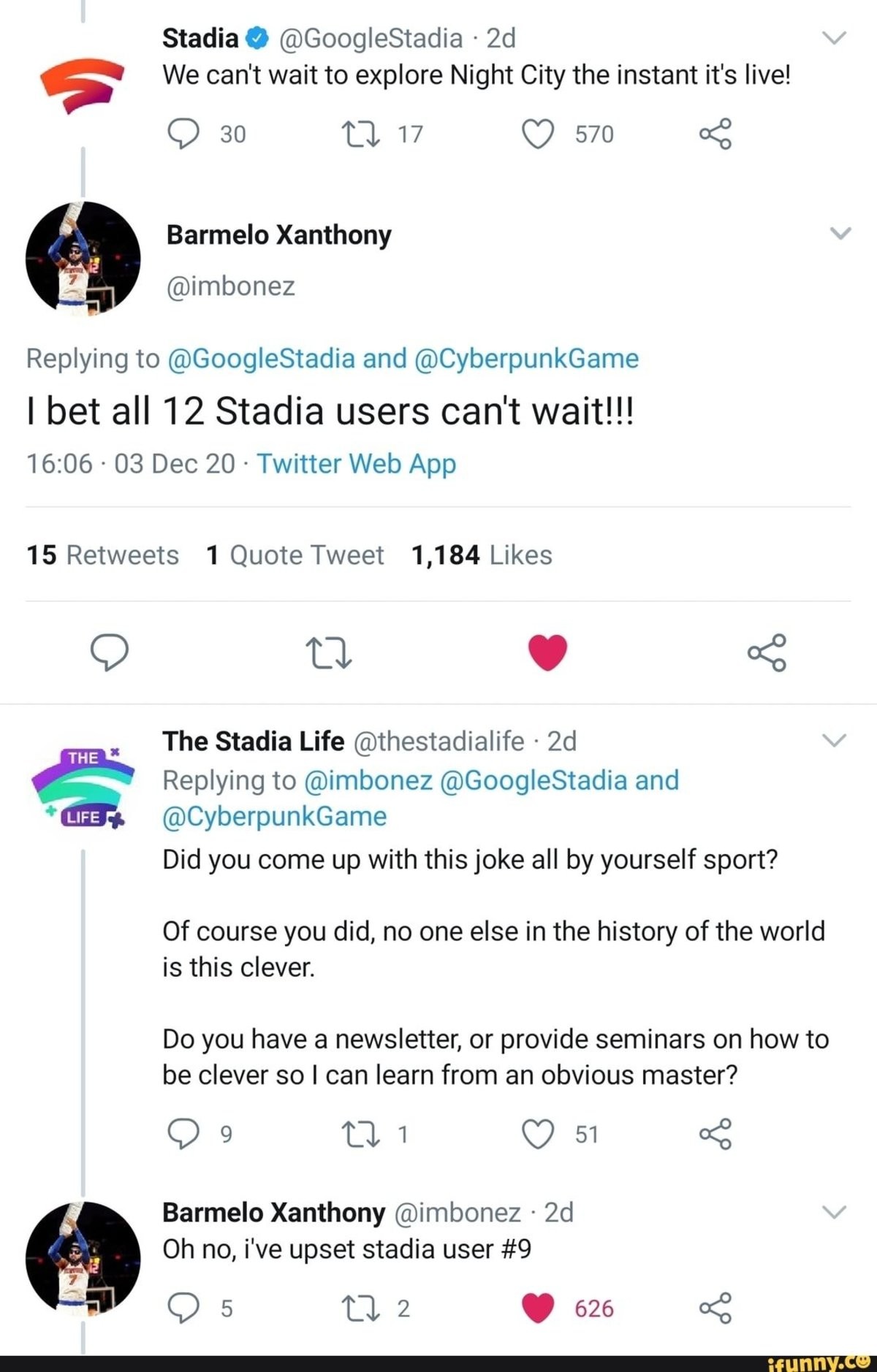The height and width of the screenshot is (1372, 877).
Task: Open chevron menu on The Stadia Life reply
Action: (x=834, y=741)
